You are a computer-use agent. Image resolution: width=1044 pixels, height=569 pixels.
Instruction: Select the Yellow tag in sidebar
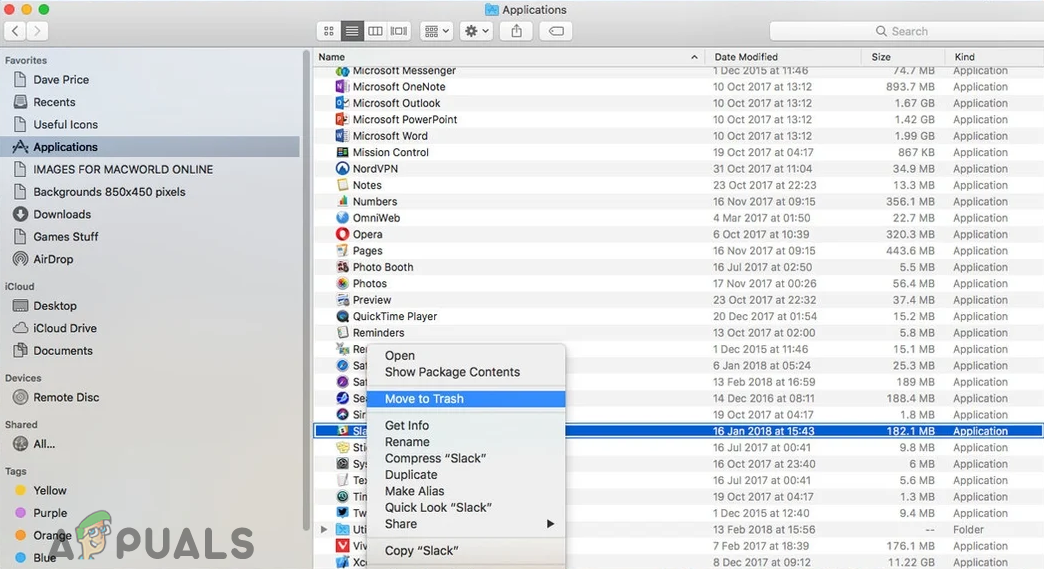click(x=50, y=491)
